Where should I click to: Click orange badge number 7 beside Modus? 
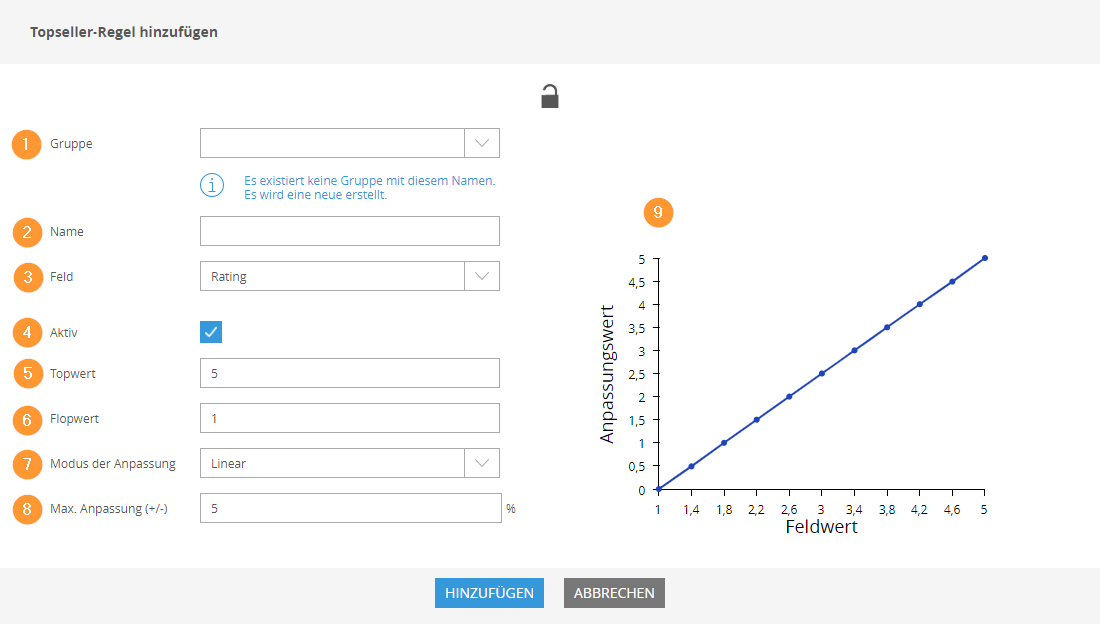tap(26, 464)
